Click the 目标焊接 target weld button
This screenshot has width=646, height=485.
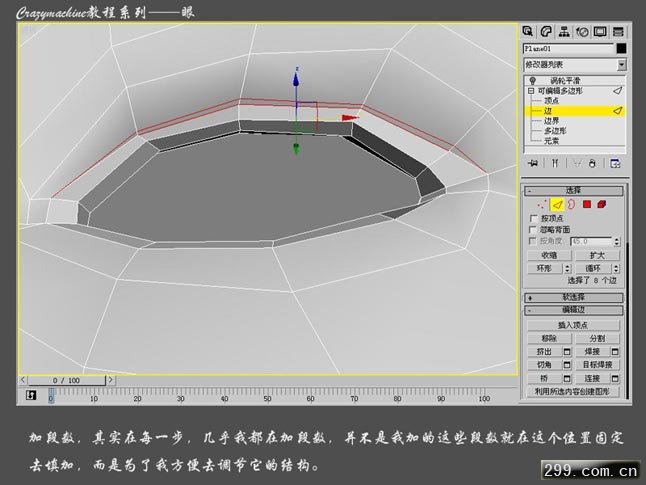(597, 365)
